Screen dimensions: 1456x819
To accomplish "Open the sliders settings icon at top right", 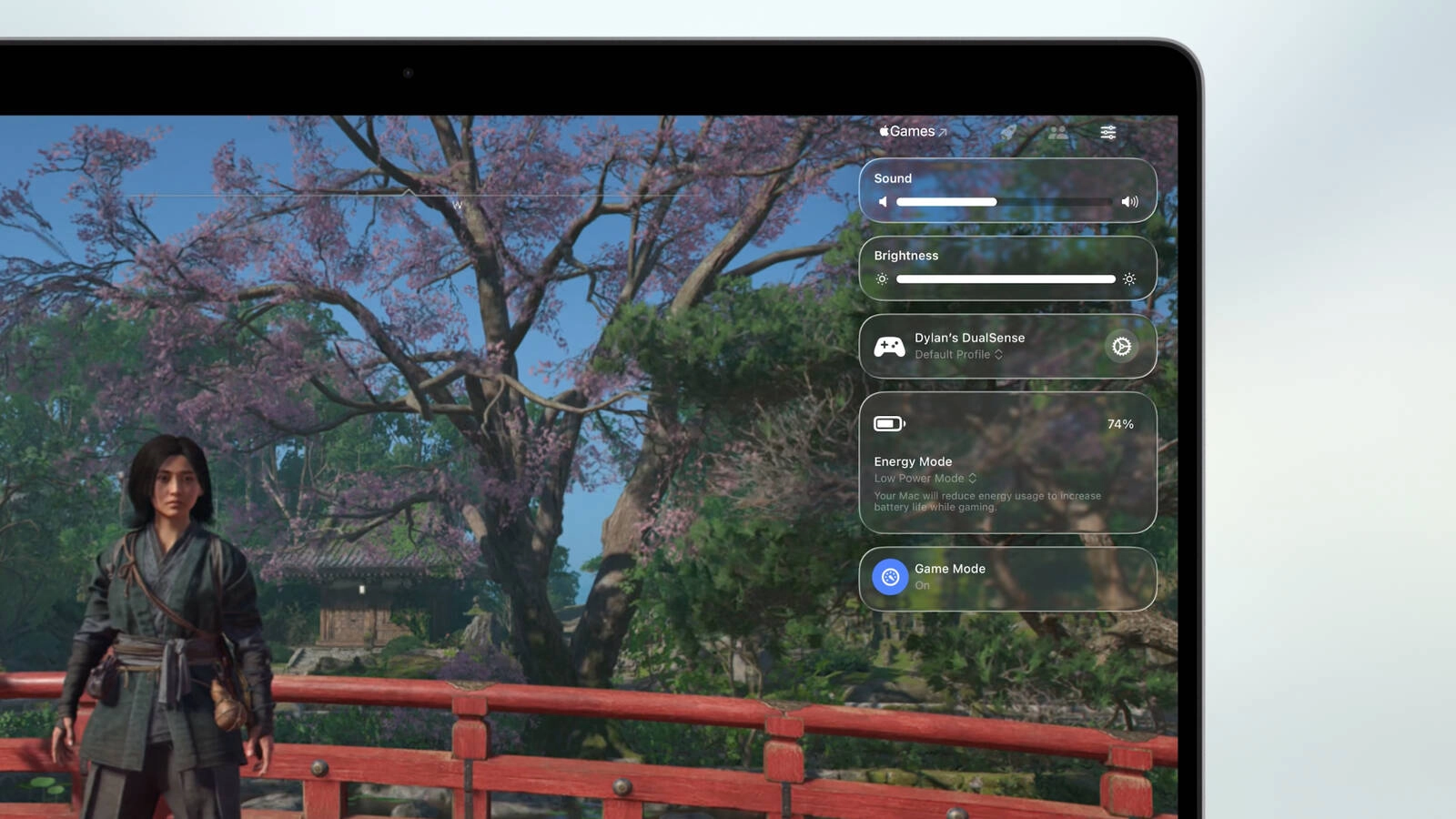I will pyautogui.click(x=1108, y=132).
